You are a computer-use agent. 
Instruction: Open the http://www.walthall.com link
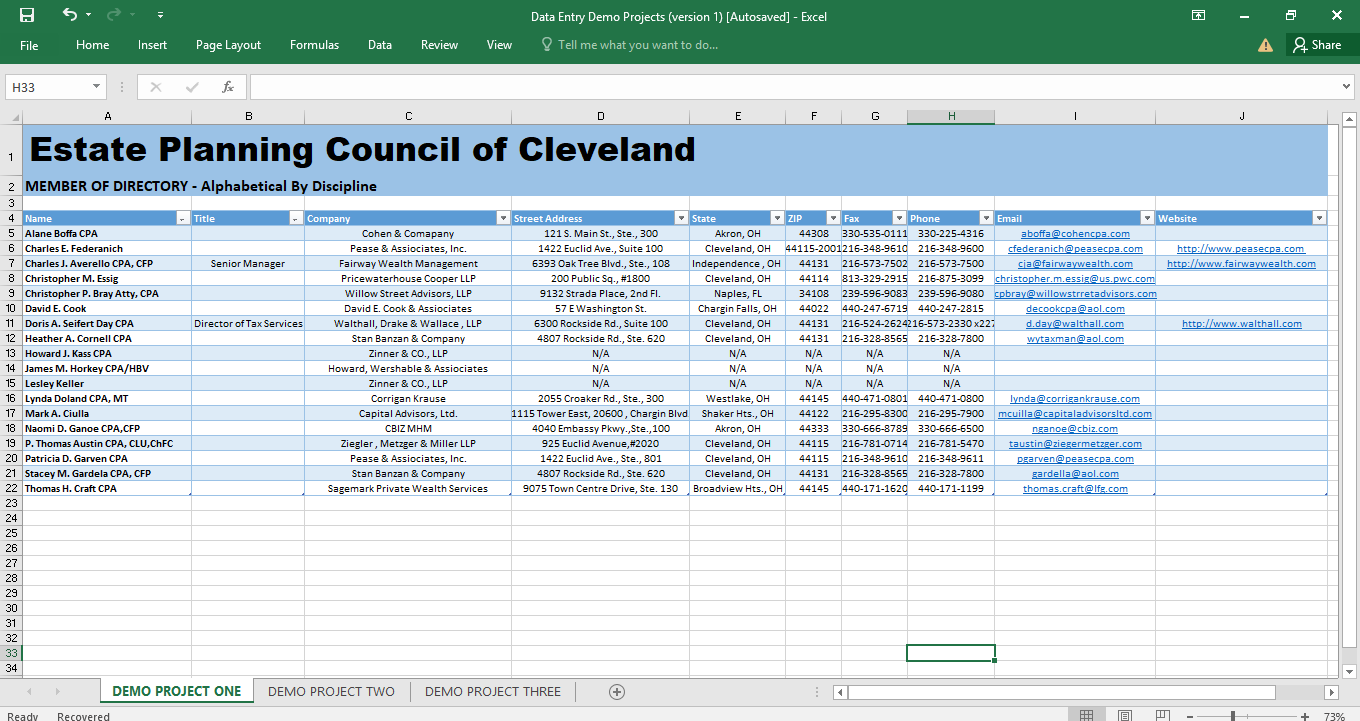coord(1241,323)
